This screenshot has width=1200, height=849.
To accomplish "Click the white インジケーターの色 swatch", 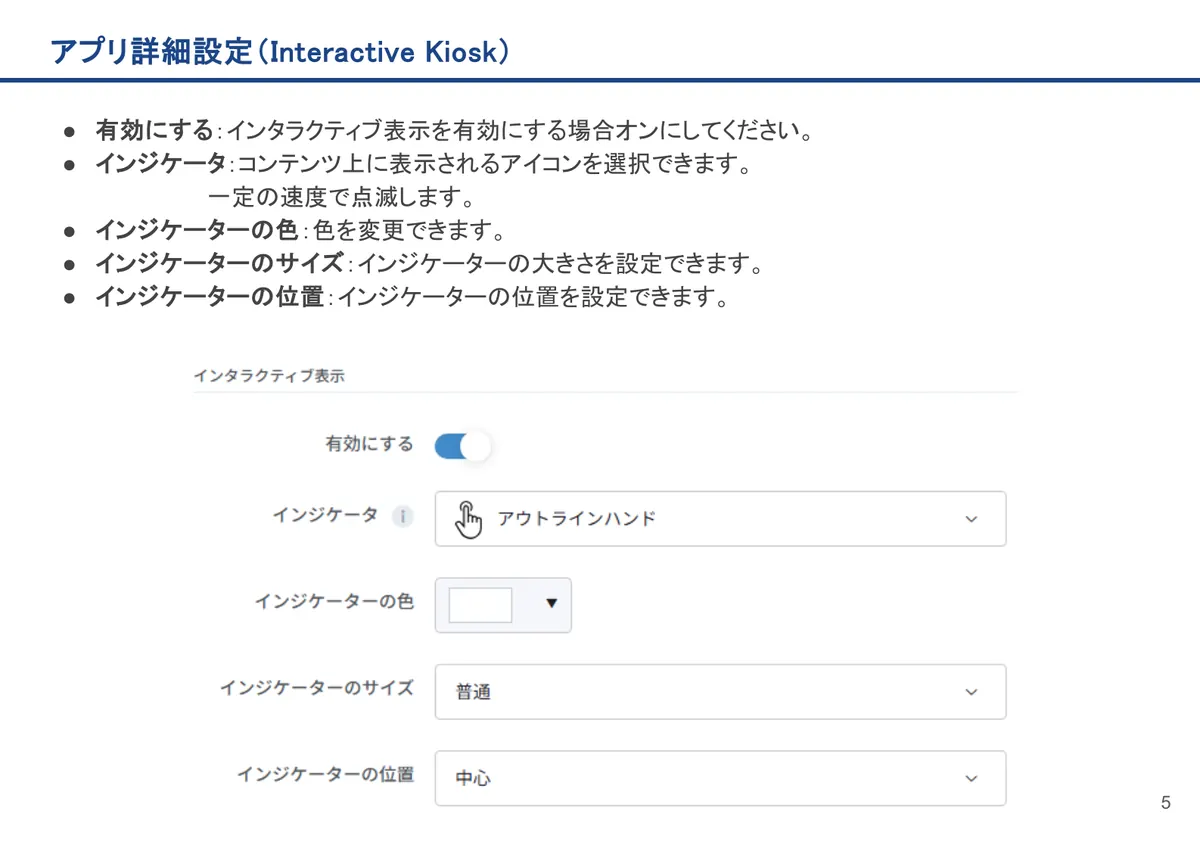I will pos(480,605).
